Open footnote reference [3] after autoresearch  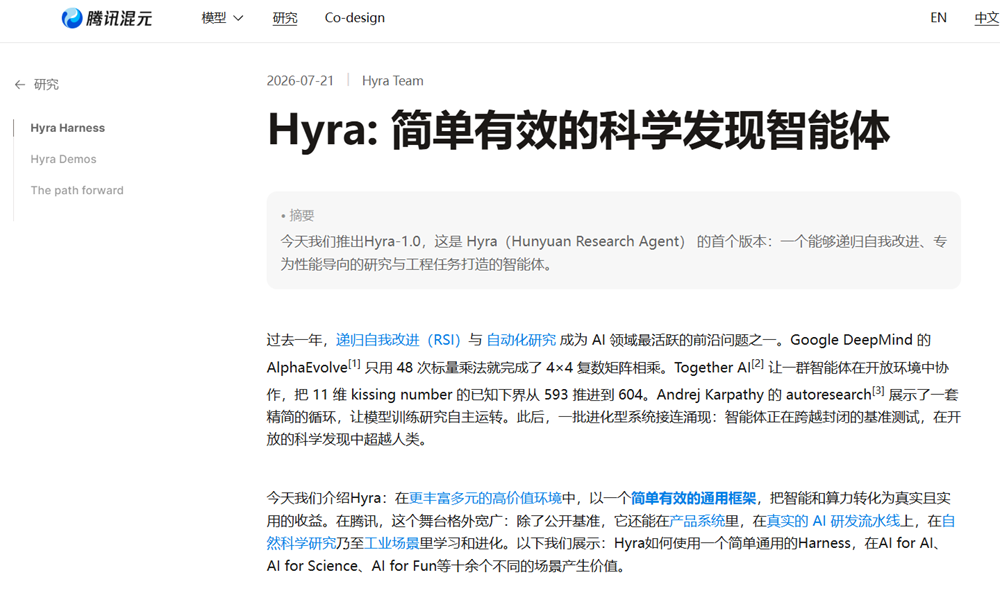tap(878, 390)
